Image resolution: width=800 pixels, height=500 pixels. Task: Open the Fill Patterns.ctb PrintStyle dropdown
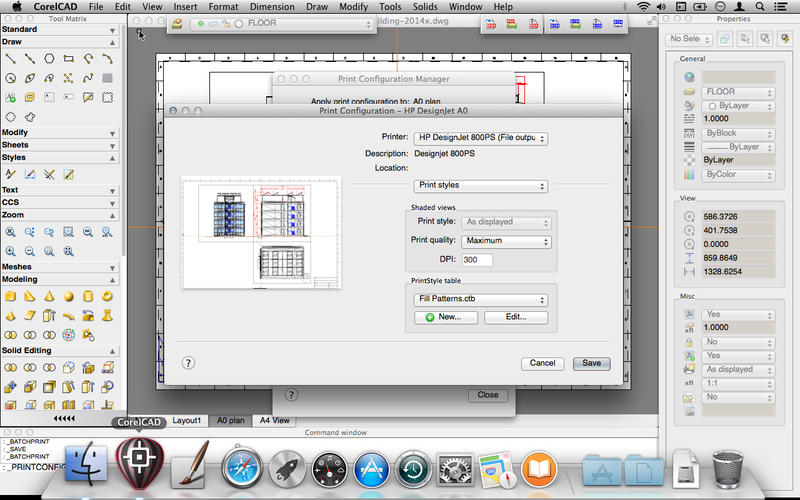480,299
